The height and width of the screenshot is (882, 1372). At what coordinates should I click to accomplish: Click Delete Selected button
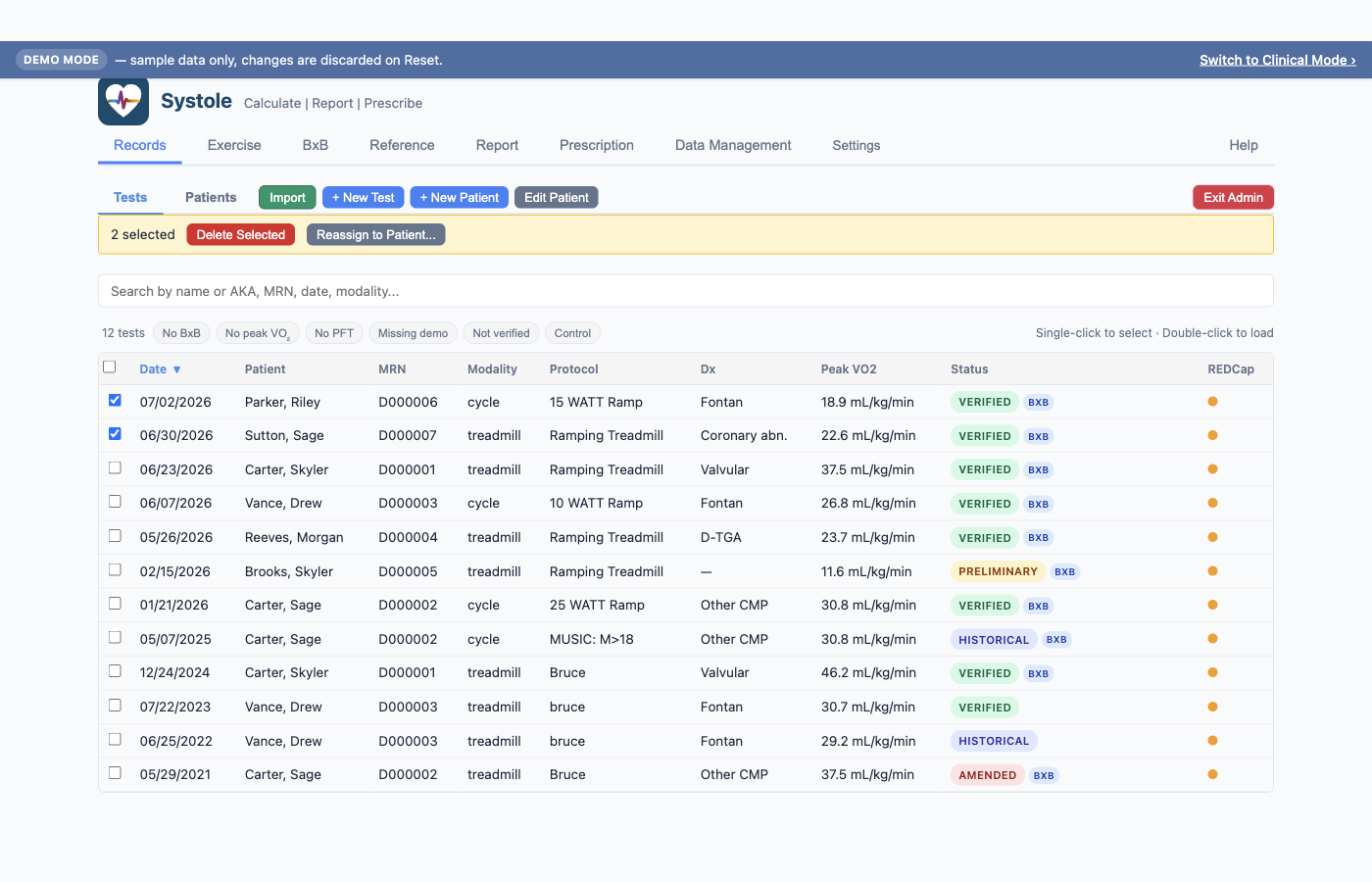[241, 235]
